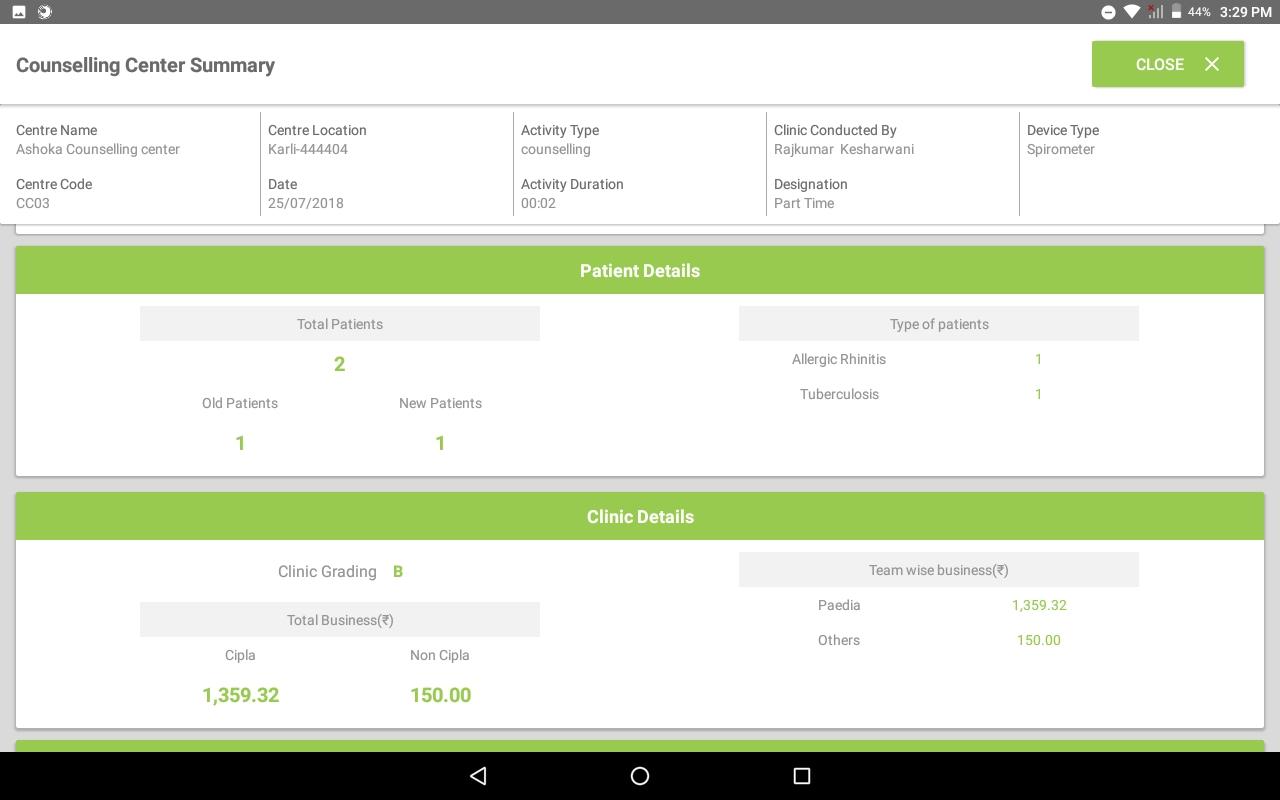Click activity duration value 00:02
The image size is (1280, 800).
point(538,203)
